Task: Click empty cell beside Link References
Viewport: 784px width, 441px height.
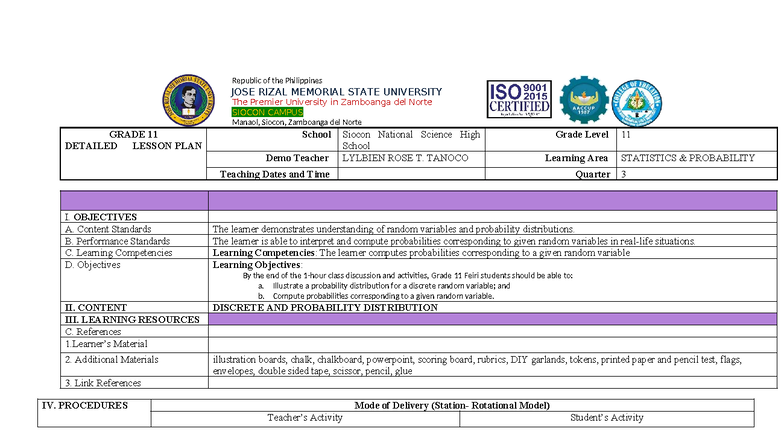Action: click(492, 383)
